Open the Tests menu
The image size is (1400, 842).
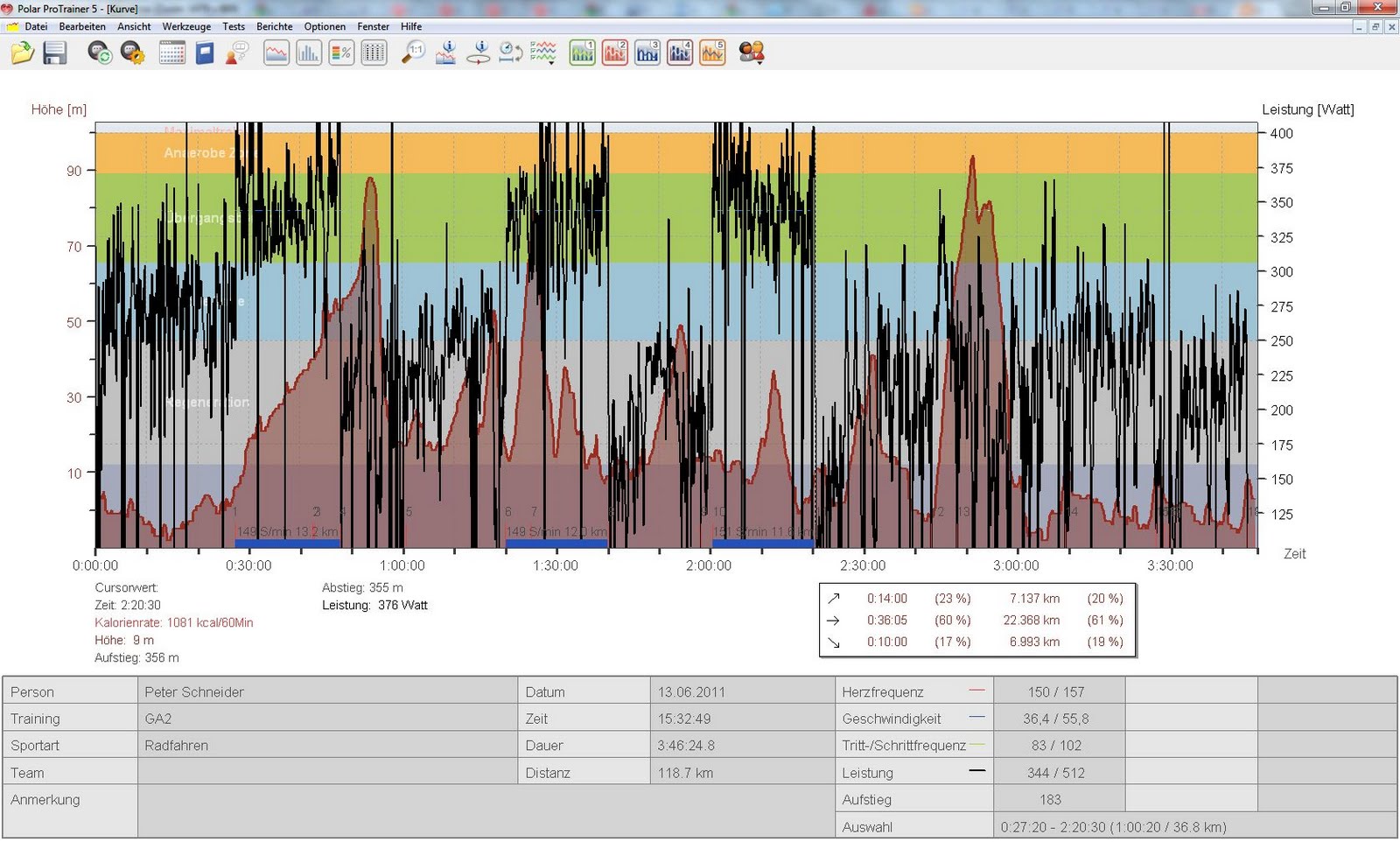pos(234,27)
